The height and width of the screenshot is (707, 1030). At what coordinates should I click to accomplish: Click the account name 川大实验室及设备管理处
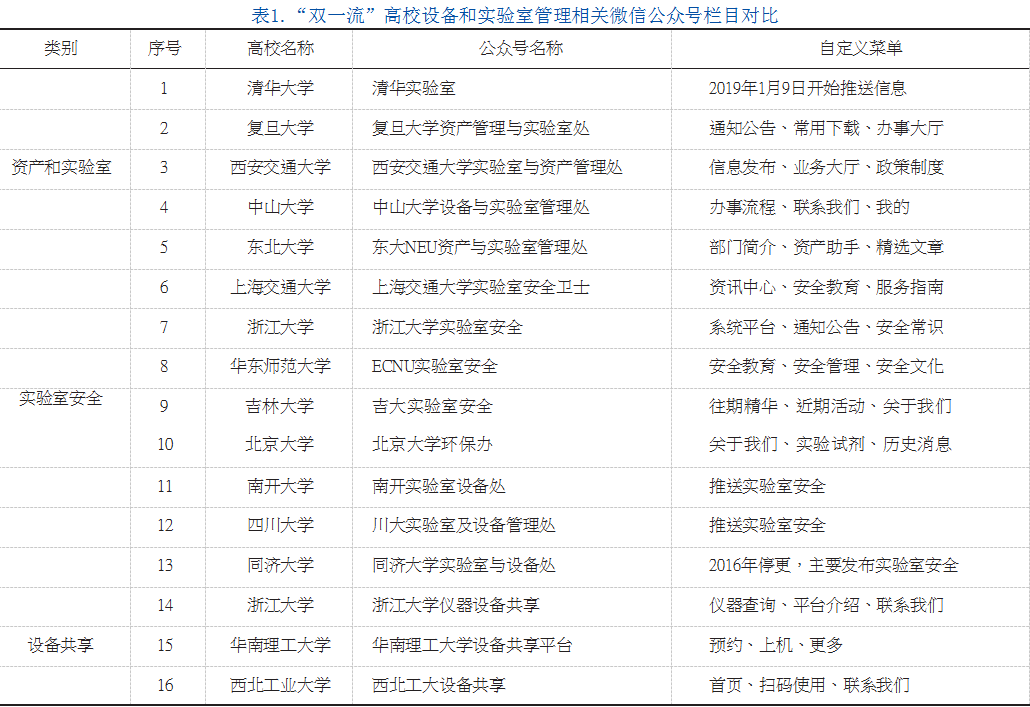[464, 525]
